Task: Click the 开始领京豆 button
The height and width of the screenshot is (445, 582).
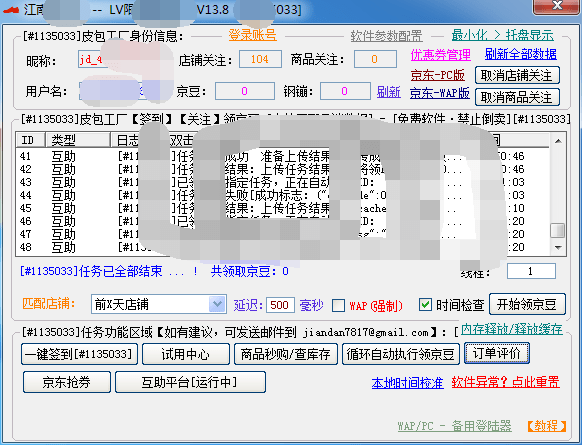Action: (527, 304)
